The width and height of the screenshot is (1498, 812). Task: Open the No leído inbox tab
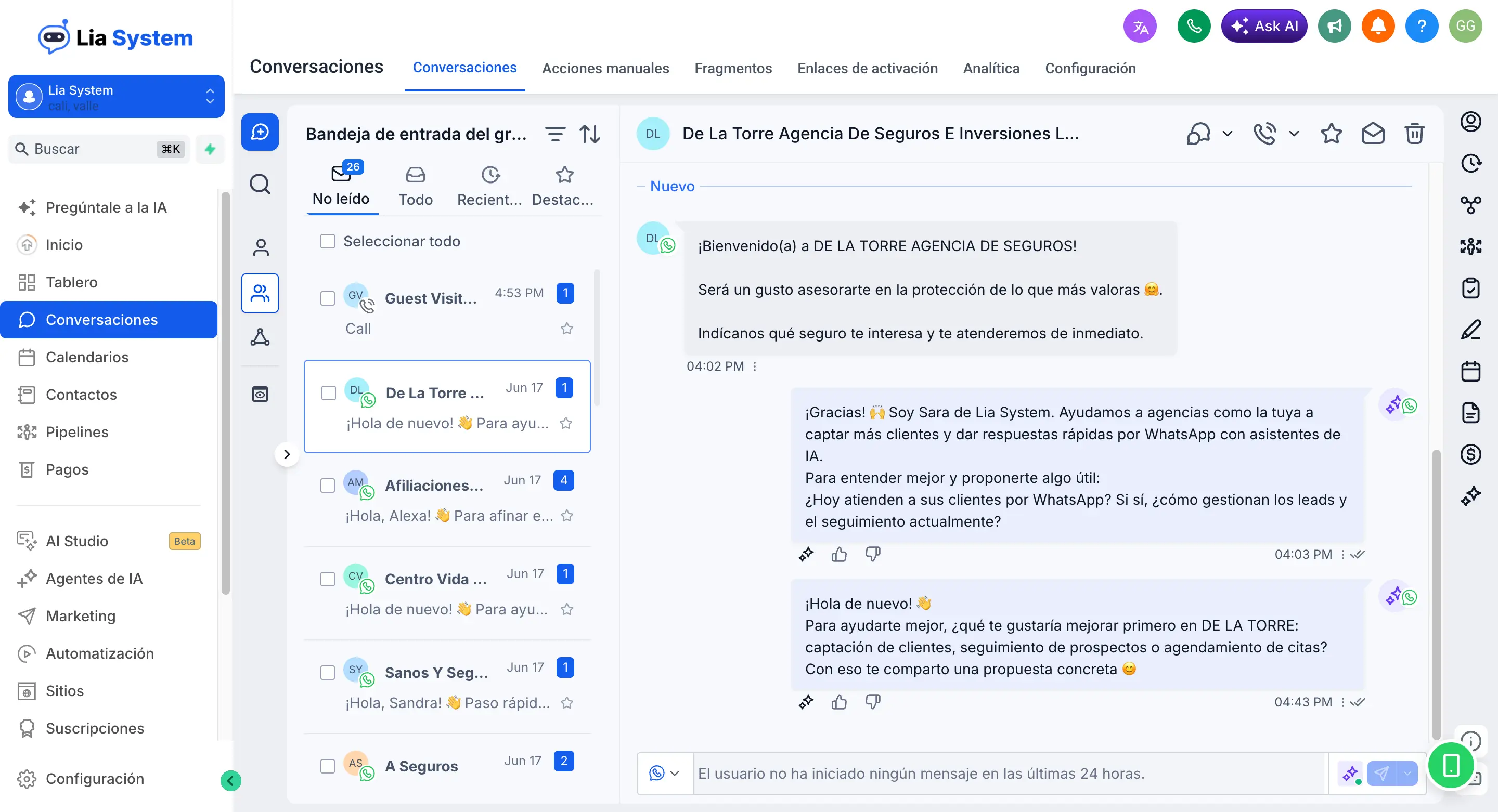341,186
